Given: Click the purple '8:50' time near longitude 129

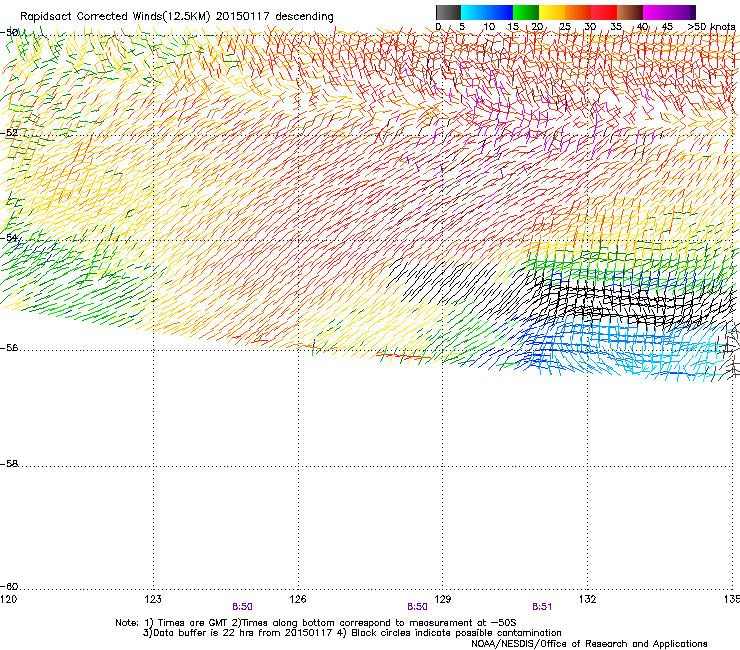Looking at the screenshot, I should pyautogui.click(x=417, y=607).
